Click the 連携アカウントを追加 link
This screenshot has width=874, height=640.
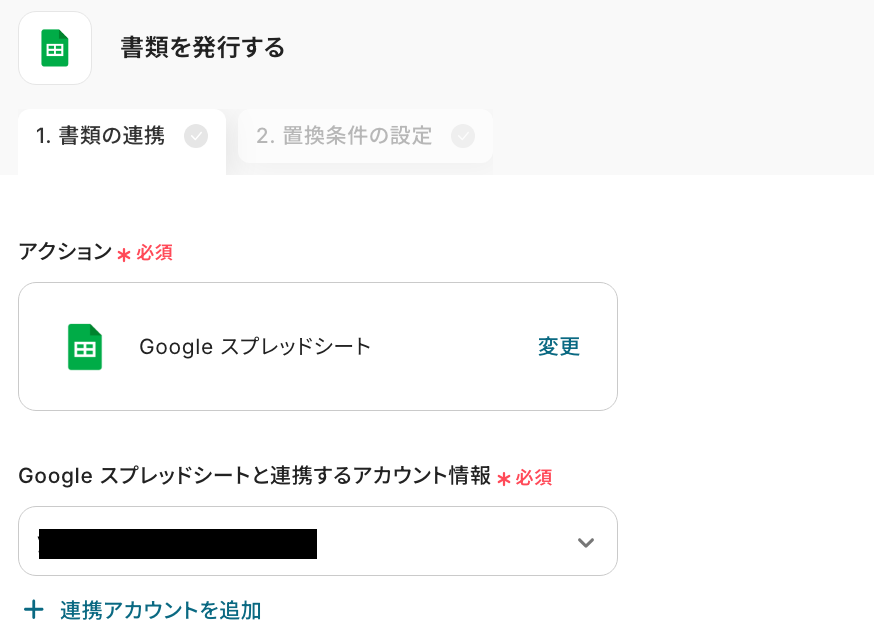tap(160, 610)
